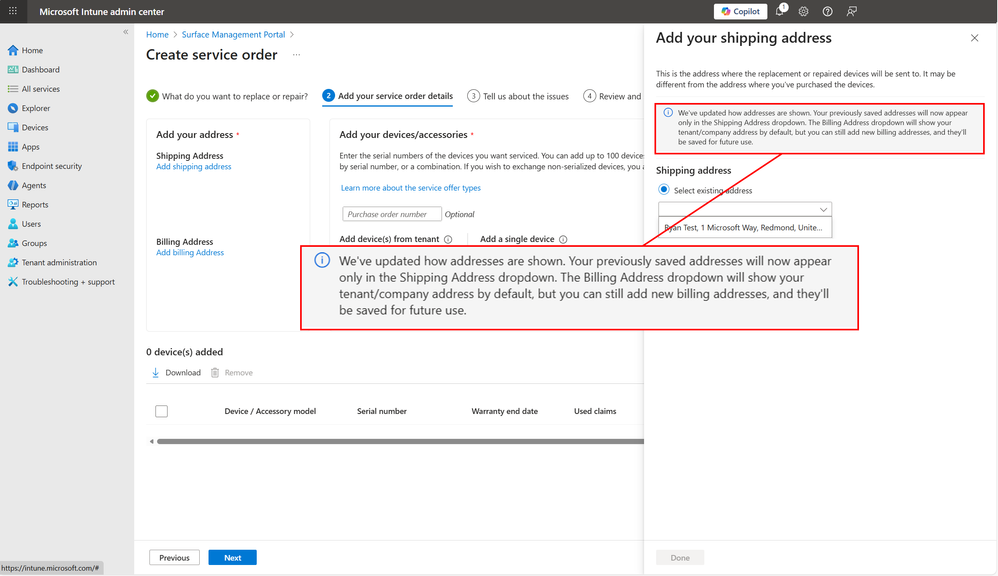Screen dimensions: 998x576
Task: Click the Tenant administration icon
Action: [13, 262]
